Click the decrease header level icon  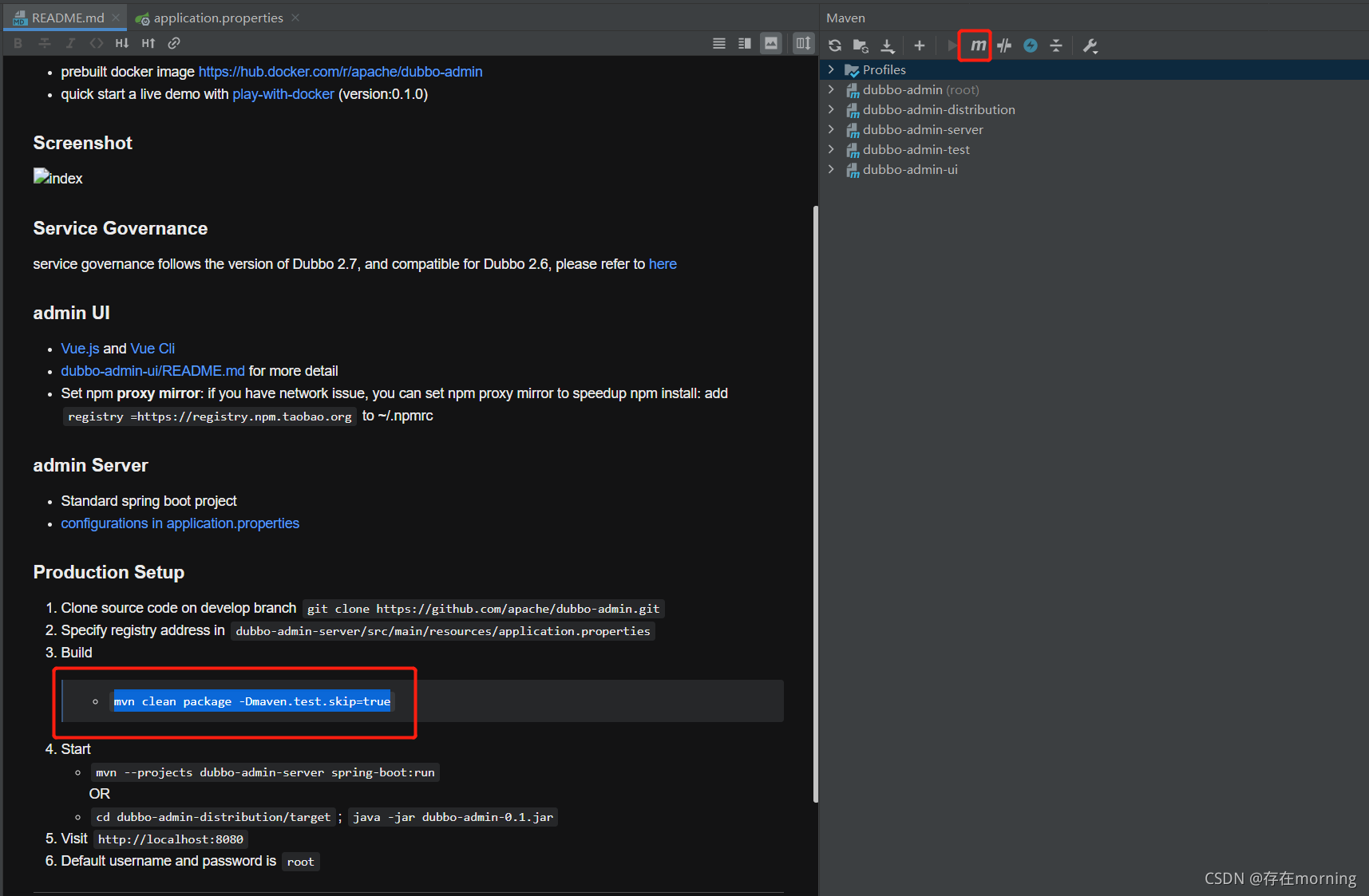pyautogui.click(x=122, y=43)
